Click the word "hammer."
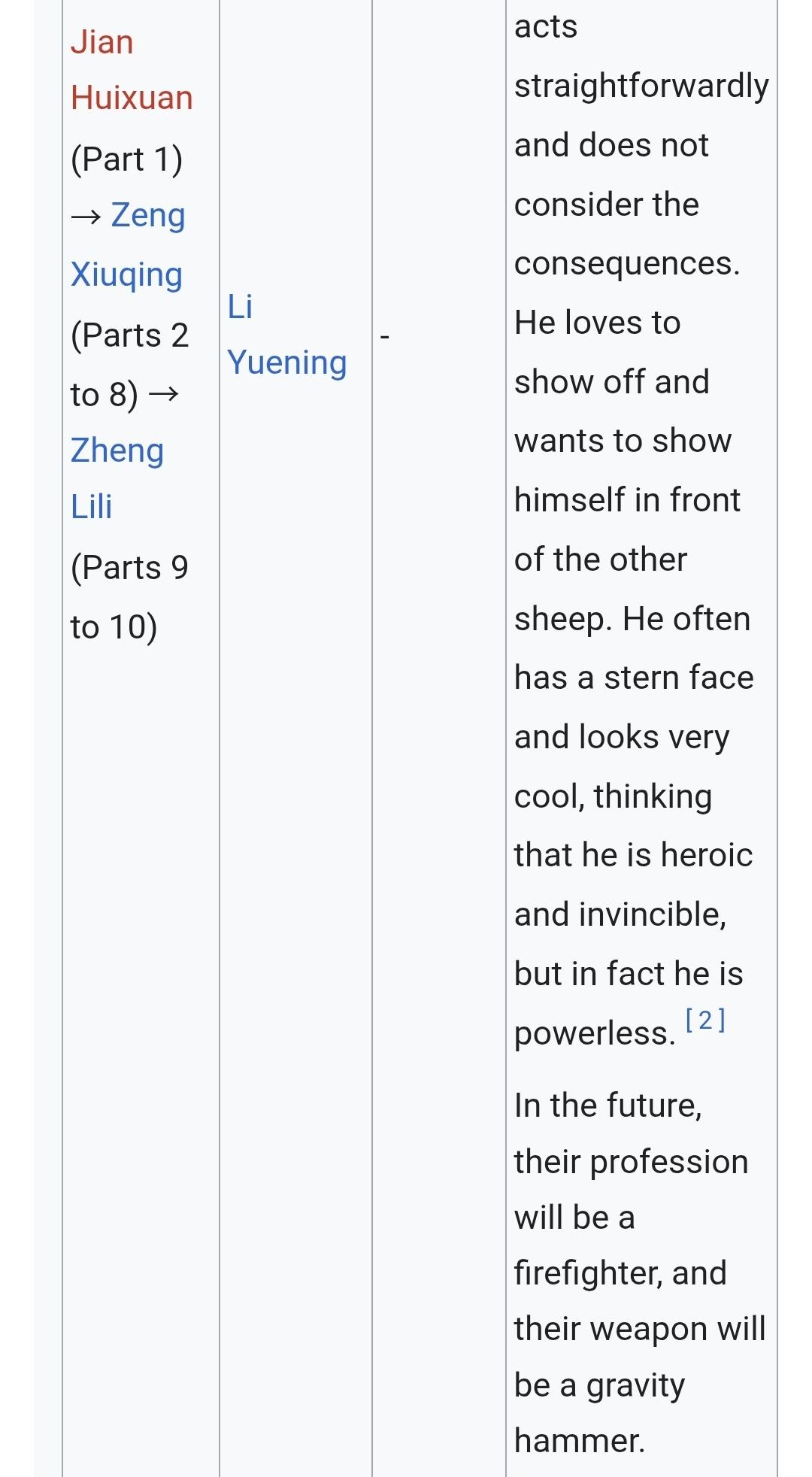The width and height of the screenshot is (812, 1477). tap(579, 1440)
